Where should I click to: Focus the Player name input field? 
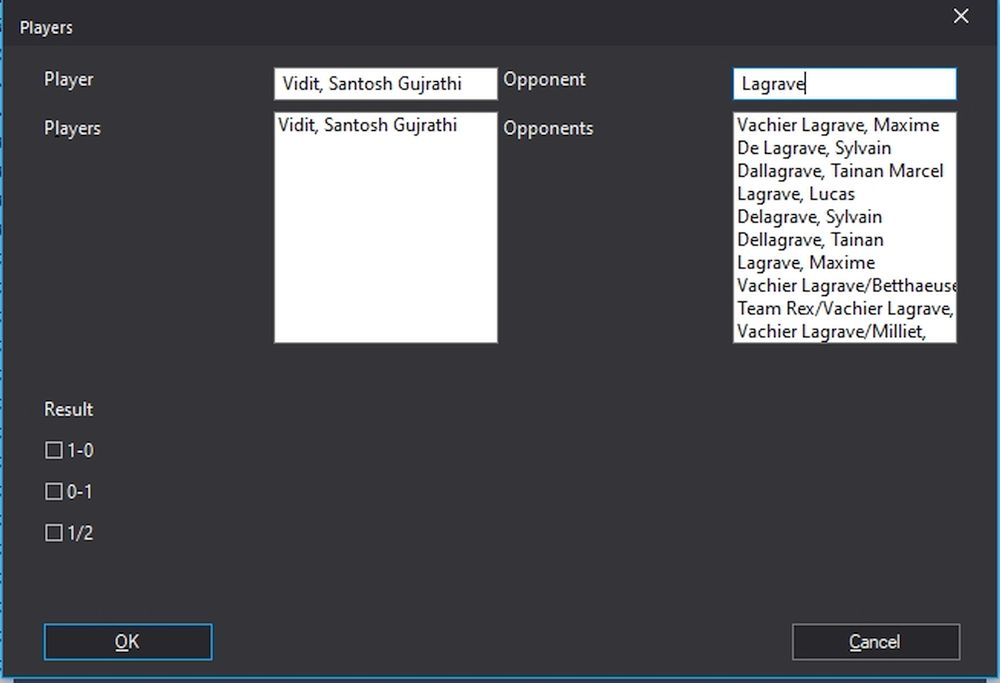pos(385,84)
